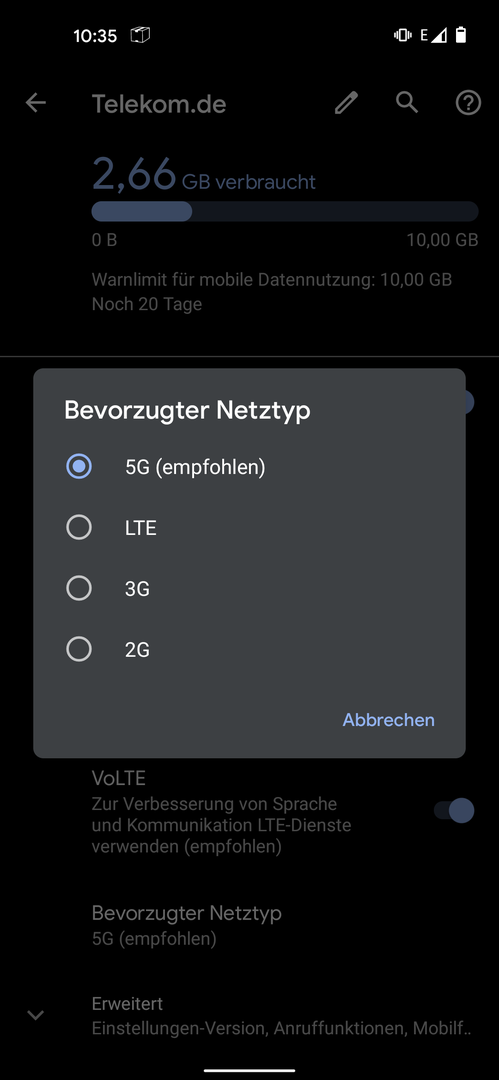Tap the VoLTE setting label
Viewport: 499px width, 1080px height.
point(119,778)
